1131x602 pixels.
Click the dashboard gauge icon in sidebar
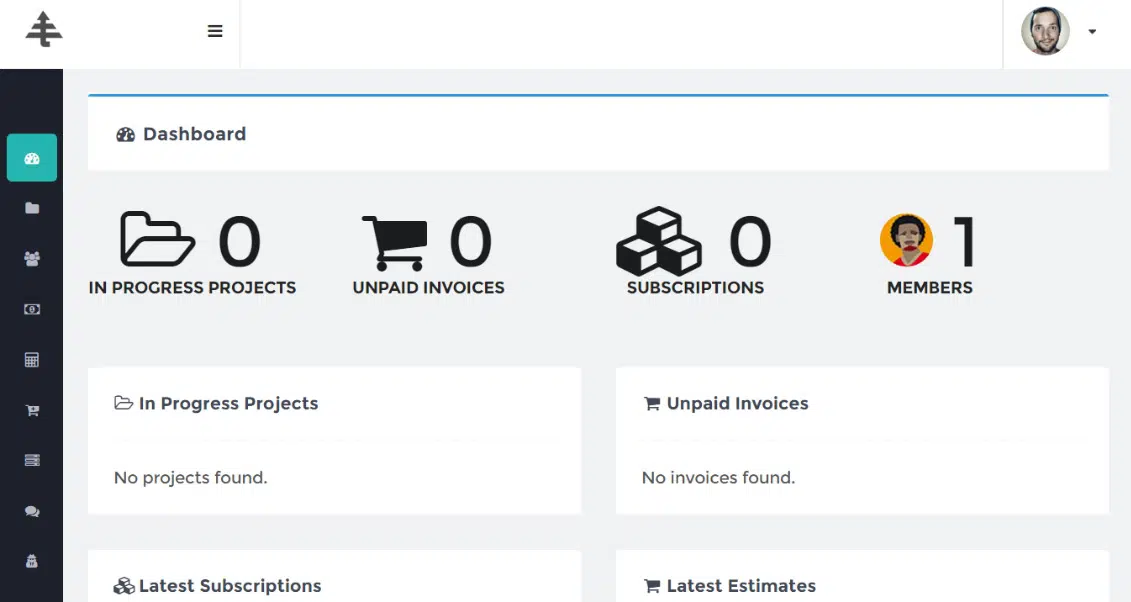(32, 158)
